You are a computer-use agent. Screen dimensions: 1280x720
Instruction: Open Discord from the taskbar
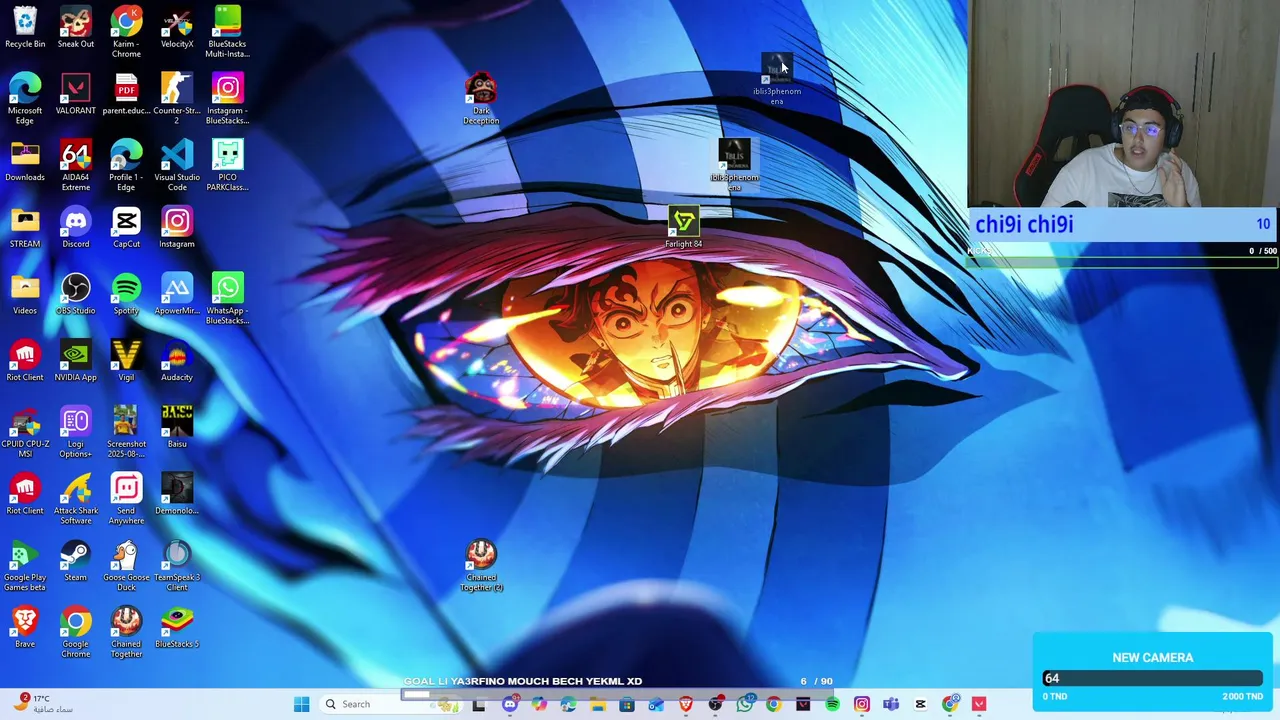pos(509,704)
